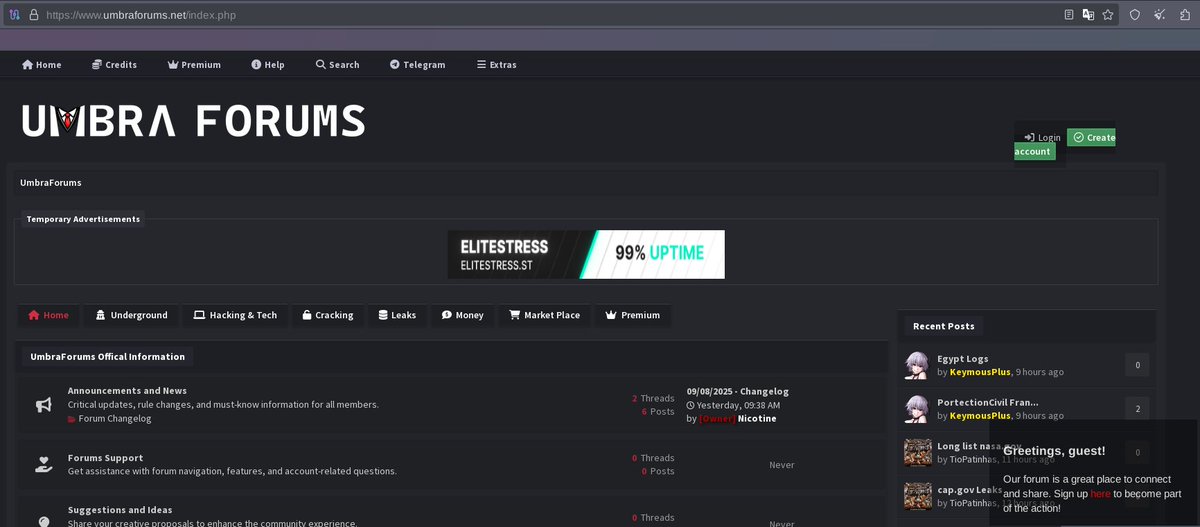Click the lightbulb icon for Suggestions and Ideas

(44, 521)
